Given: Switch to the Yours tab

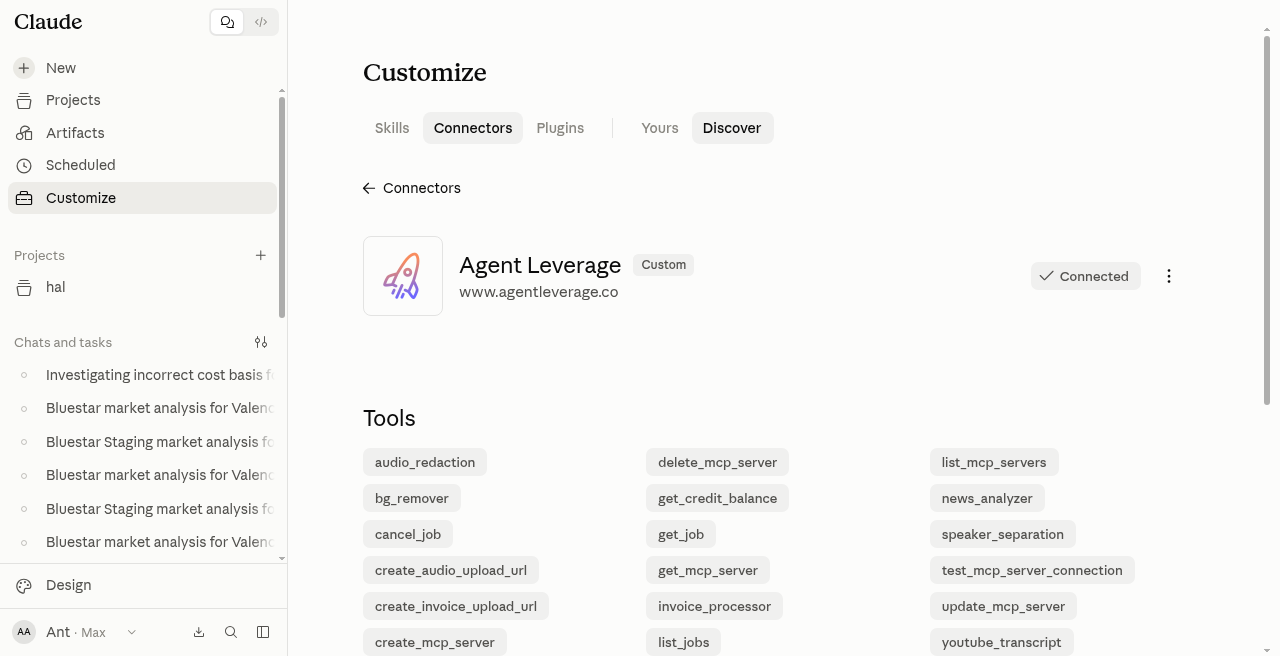Looking at the screenshot, I should coord(660,128).
